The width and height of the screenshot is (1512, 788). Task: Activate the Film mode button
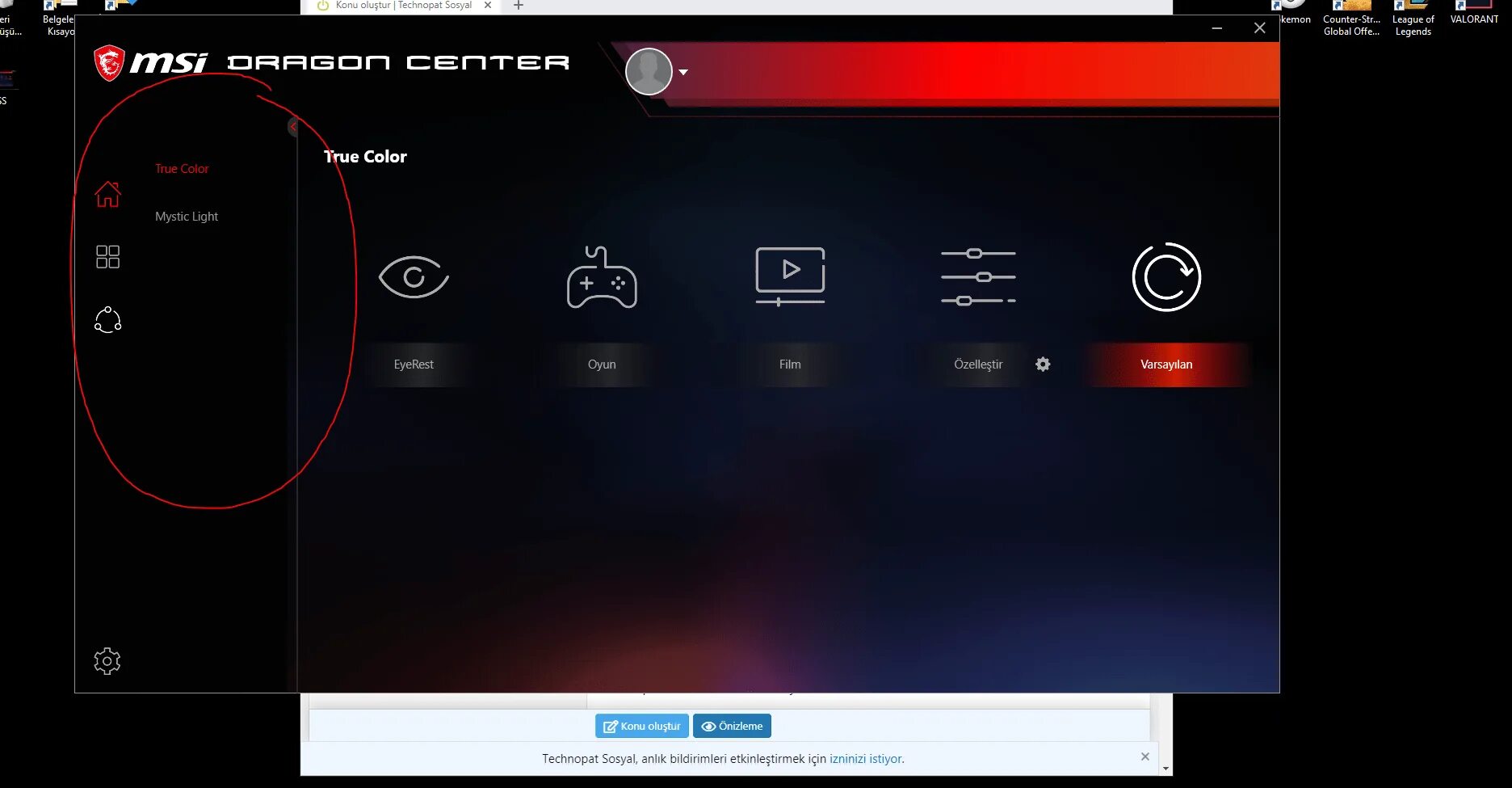[x=790, y=365]
